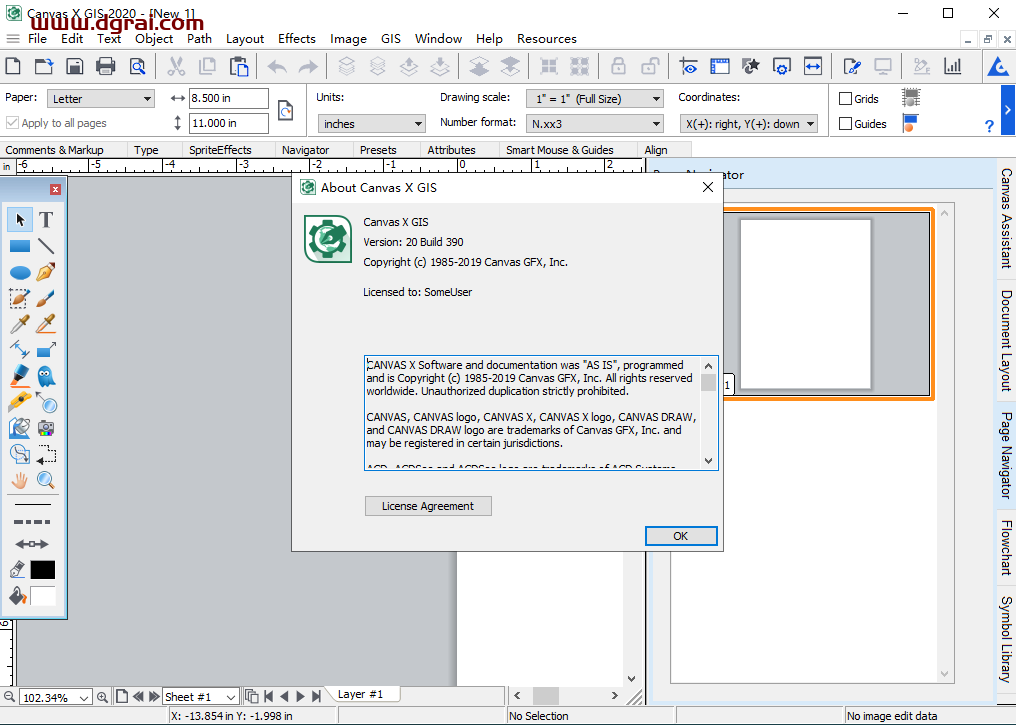Click the white fill color swatch
The width and height of the screenshot is (1016, 725).
[43, 595]
